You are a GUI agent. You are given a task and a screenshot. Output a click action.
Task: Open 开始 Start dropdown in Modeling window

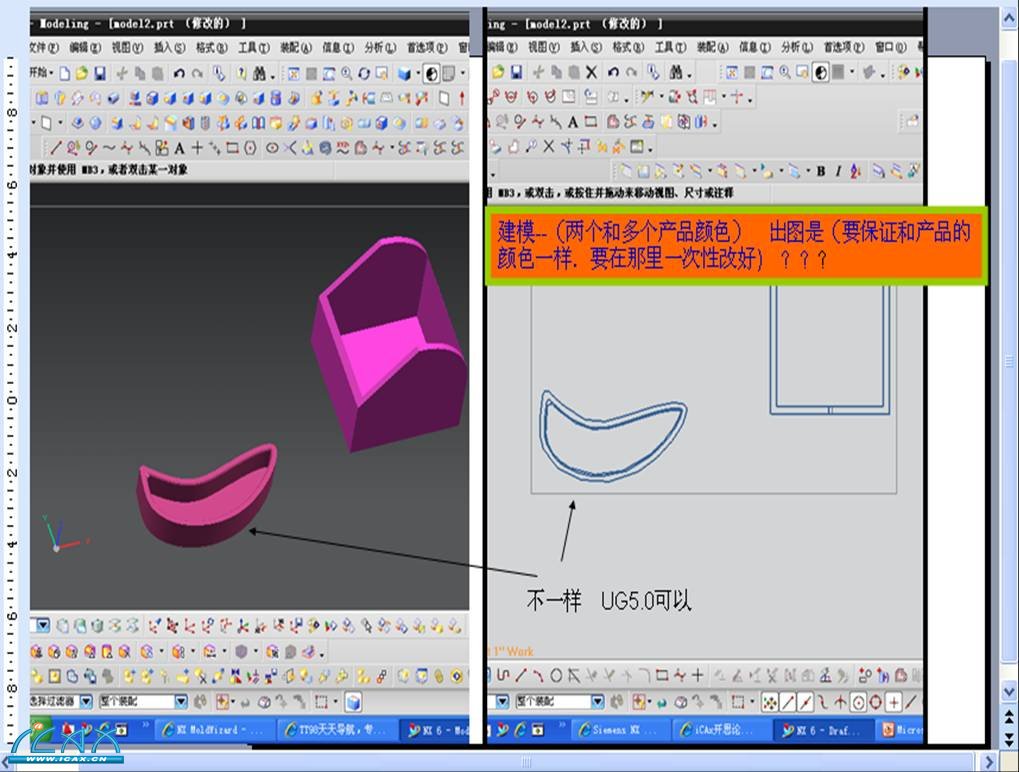point(42,73)
